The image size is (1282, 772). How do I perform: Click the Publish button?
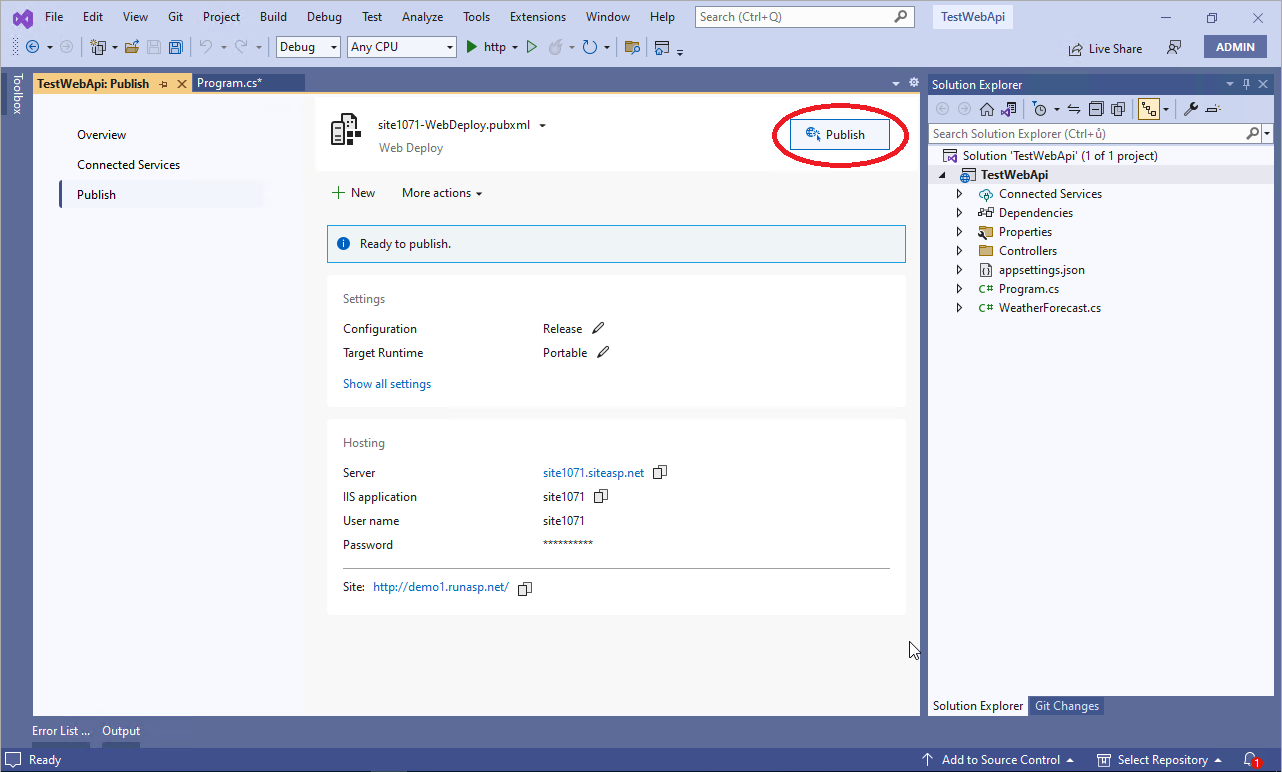coord(840,135)
